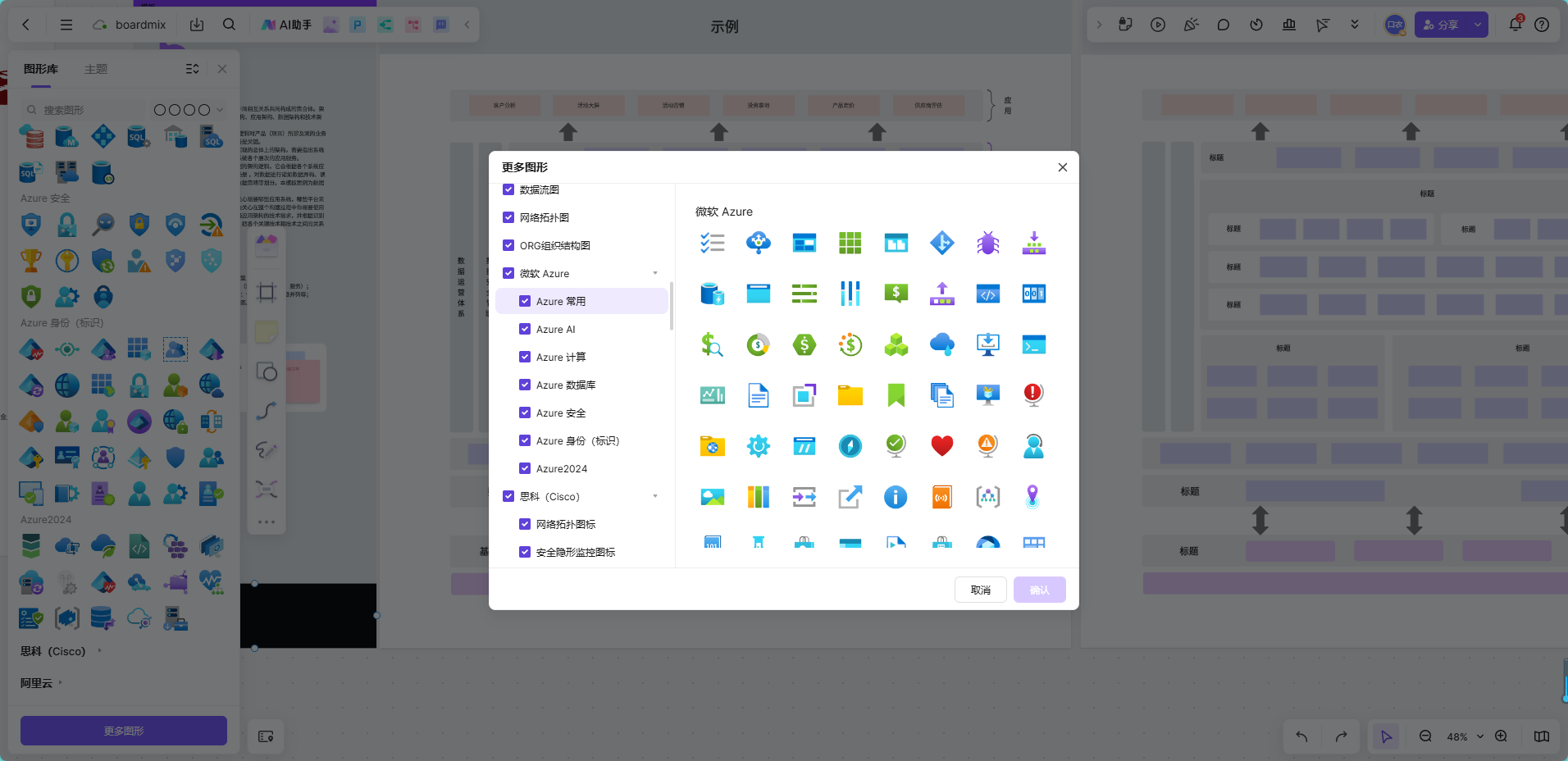
Task: Zoom out with the minus magnifier
Action: point(1425,736)
